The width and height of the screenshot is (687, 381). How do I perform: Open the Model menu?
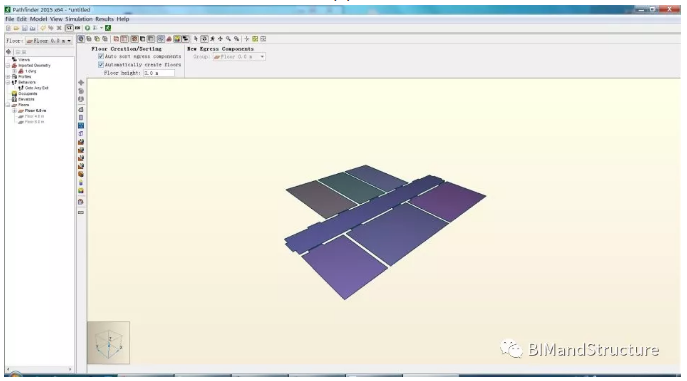(x=38, y=19)
